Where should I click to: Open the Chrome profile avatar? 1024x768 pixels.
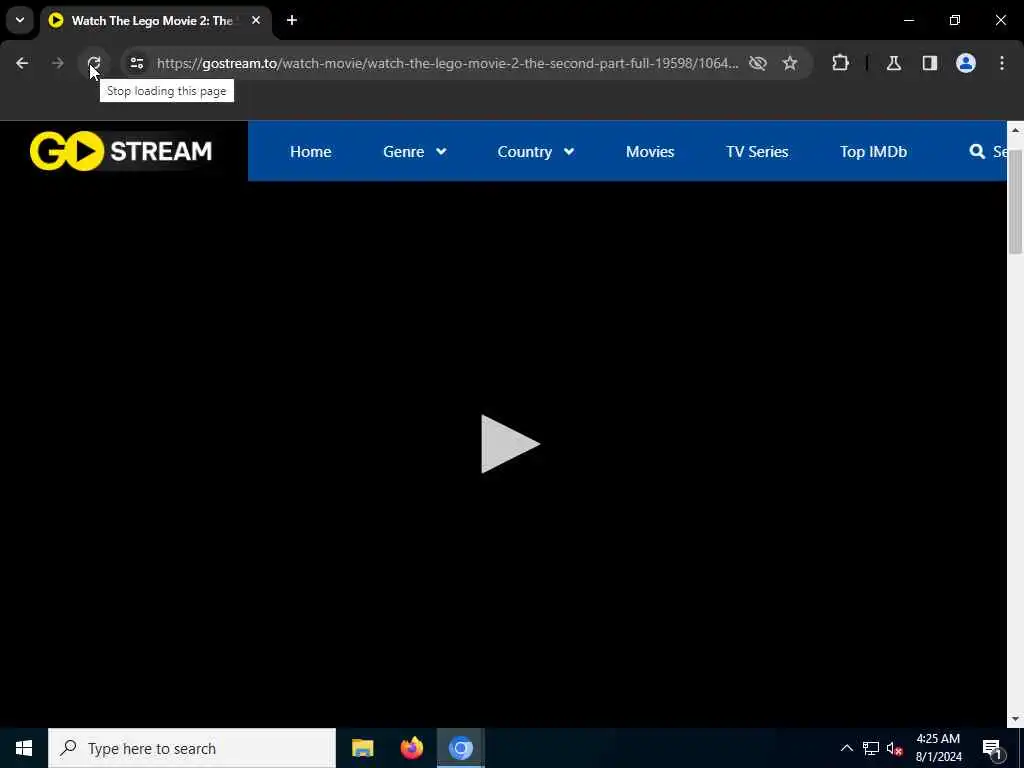point(966,63)
